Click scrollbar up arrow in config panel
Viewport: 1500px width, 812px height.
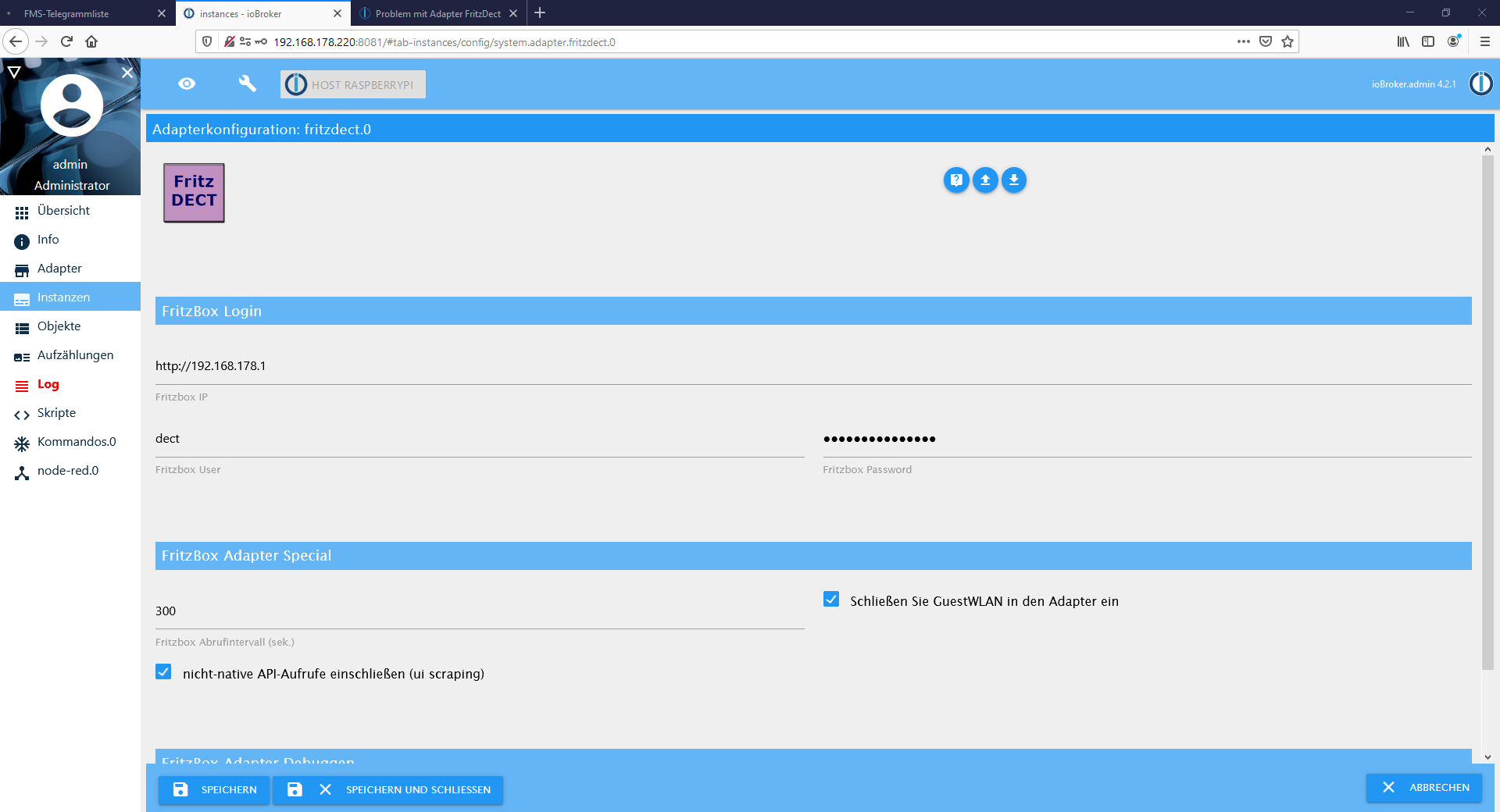click(1487, 149)
